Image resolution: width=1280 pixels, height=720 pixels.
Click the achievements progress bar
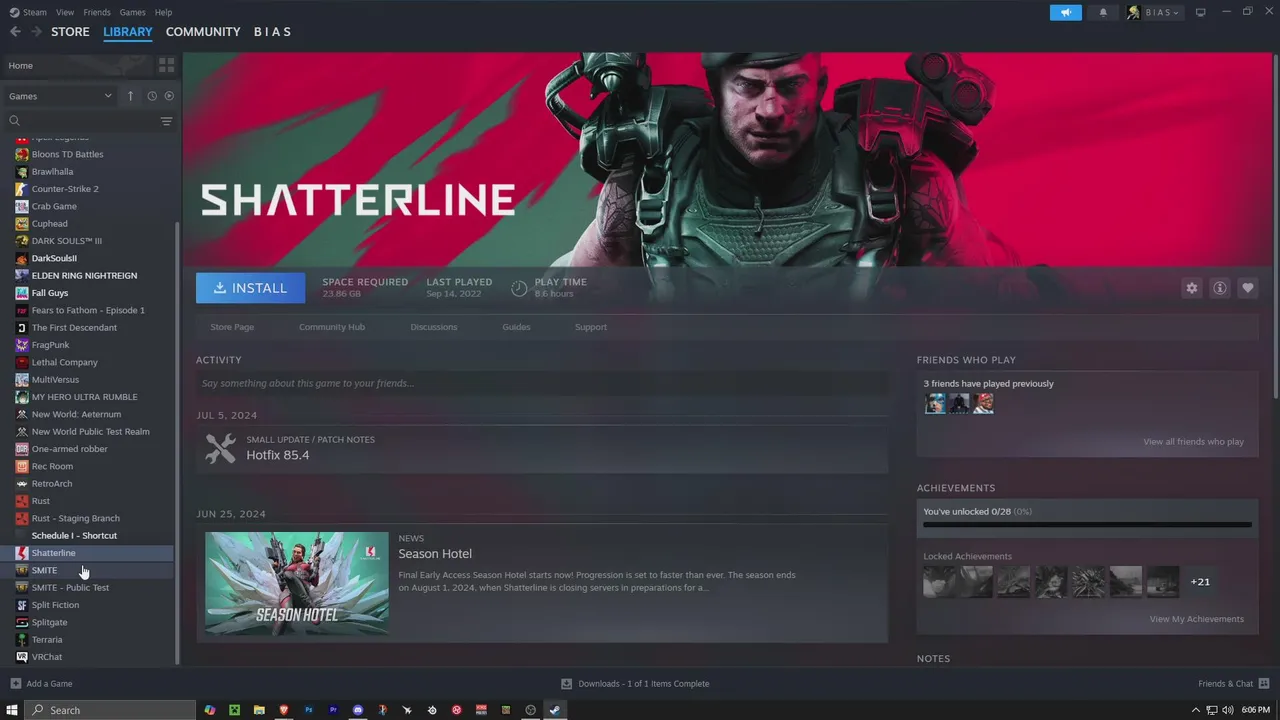pyautogui.click(x=1087, y=524)
